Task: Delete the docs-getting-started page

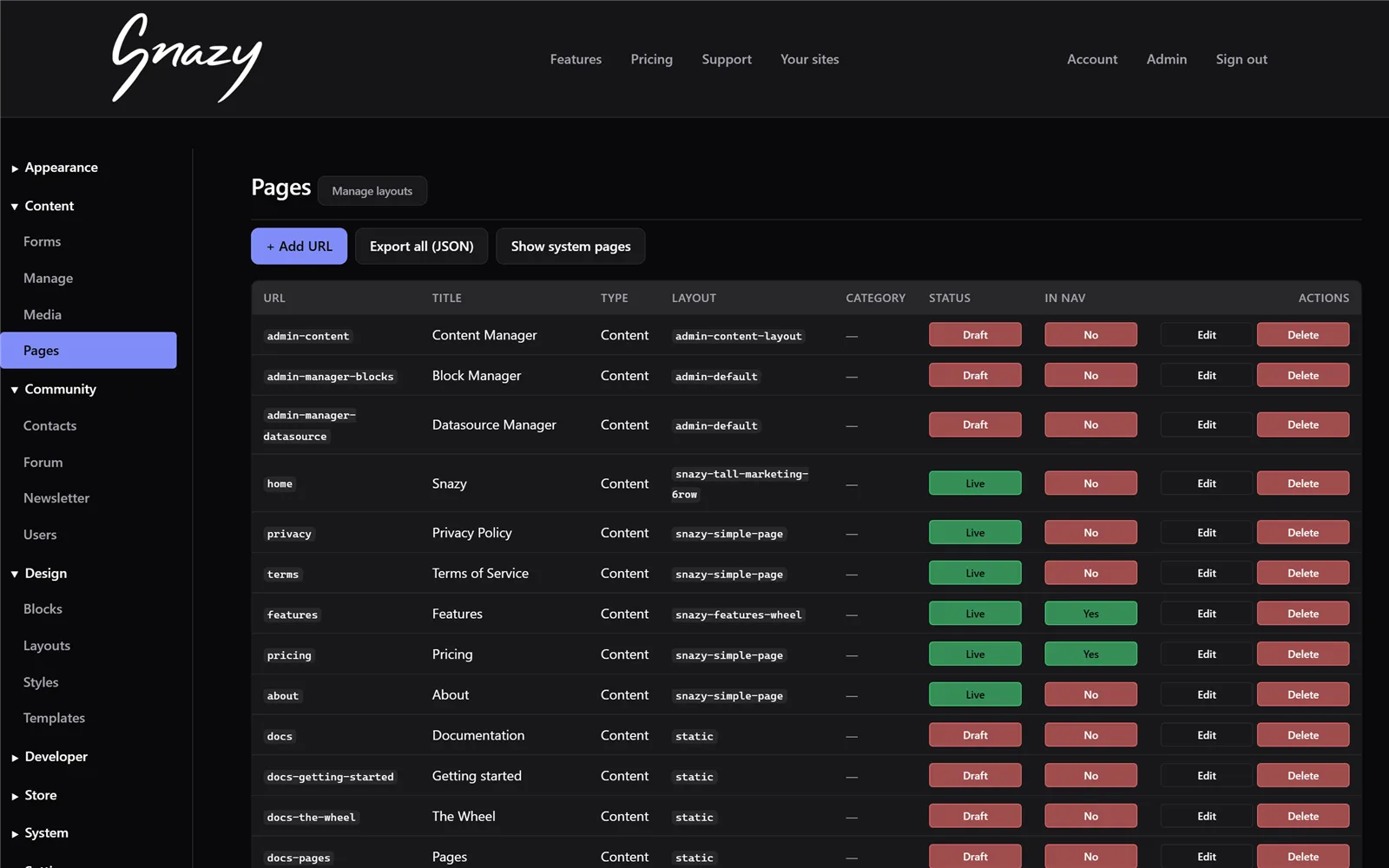Action: 1303,776
